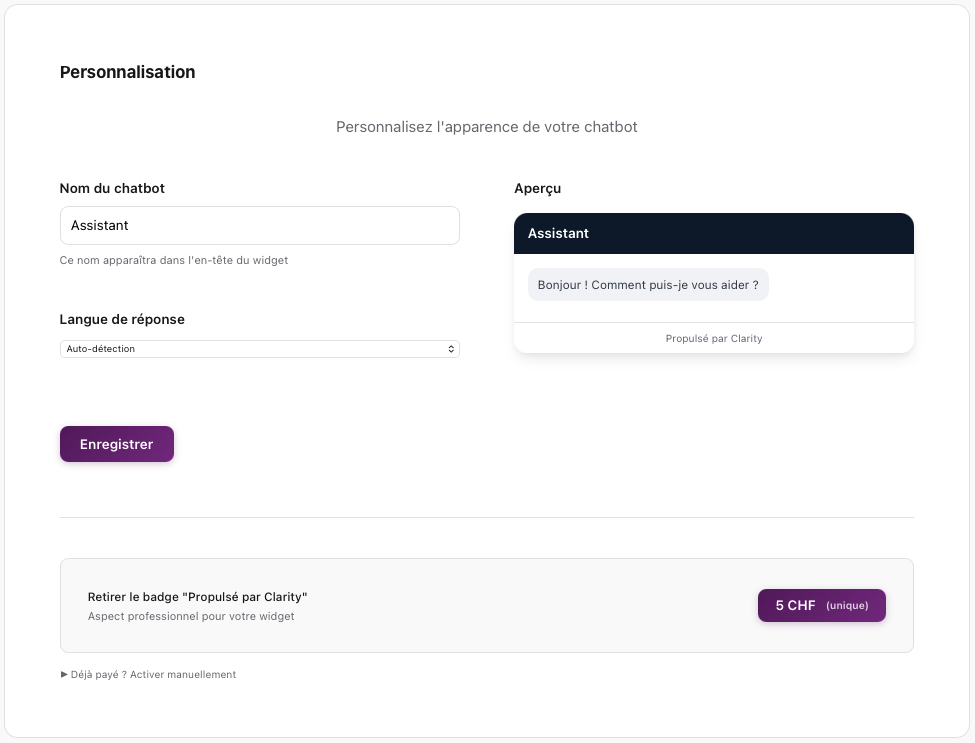Select the text 'Assistant' in name field
The width and height of the screenshot is (975, 743).
click(x=97, y=225)
